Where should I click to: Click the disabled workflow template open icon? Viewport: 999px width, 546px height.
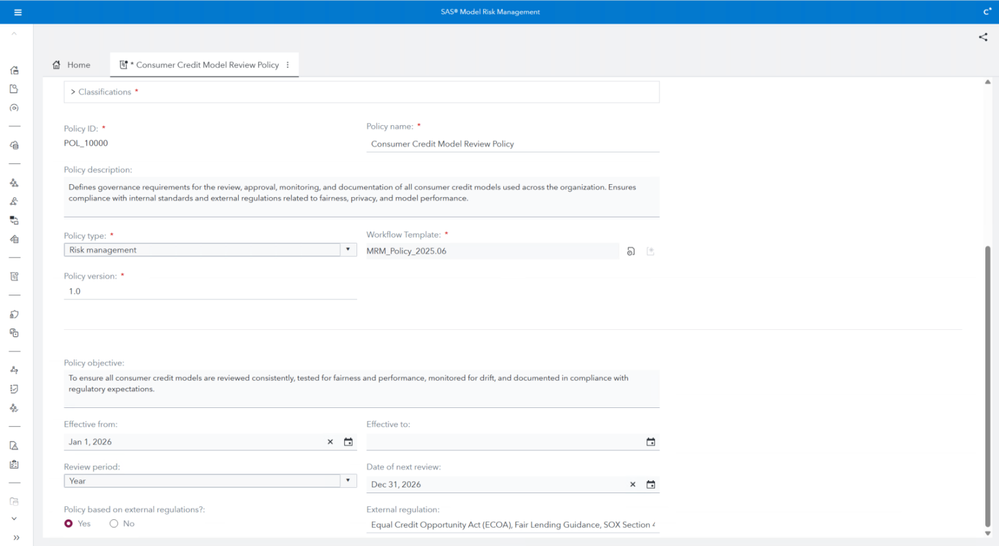(x=650, y=251)
